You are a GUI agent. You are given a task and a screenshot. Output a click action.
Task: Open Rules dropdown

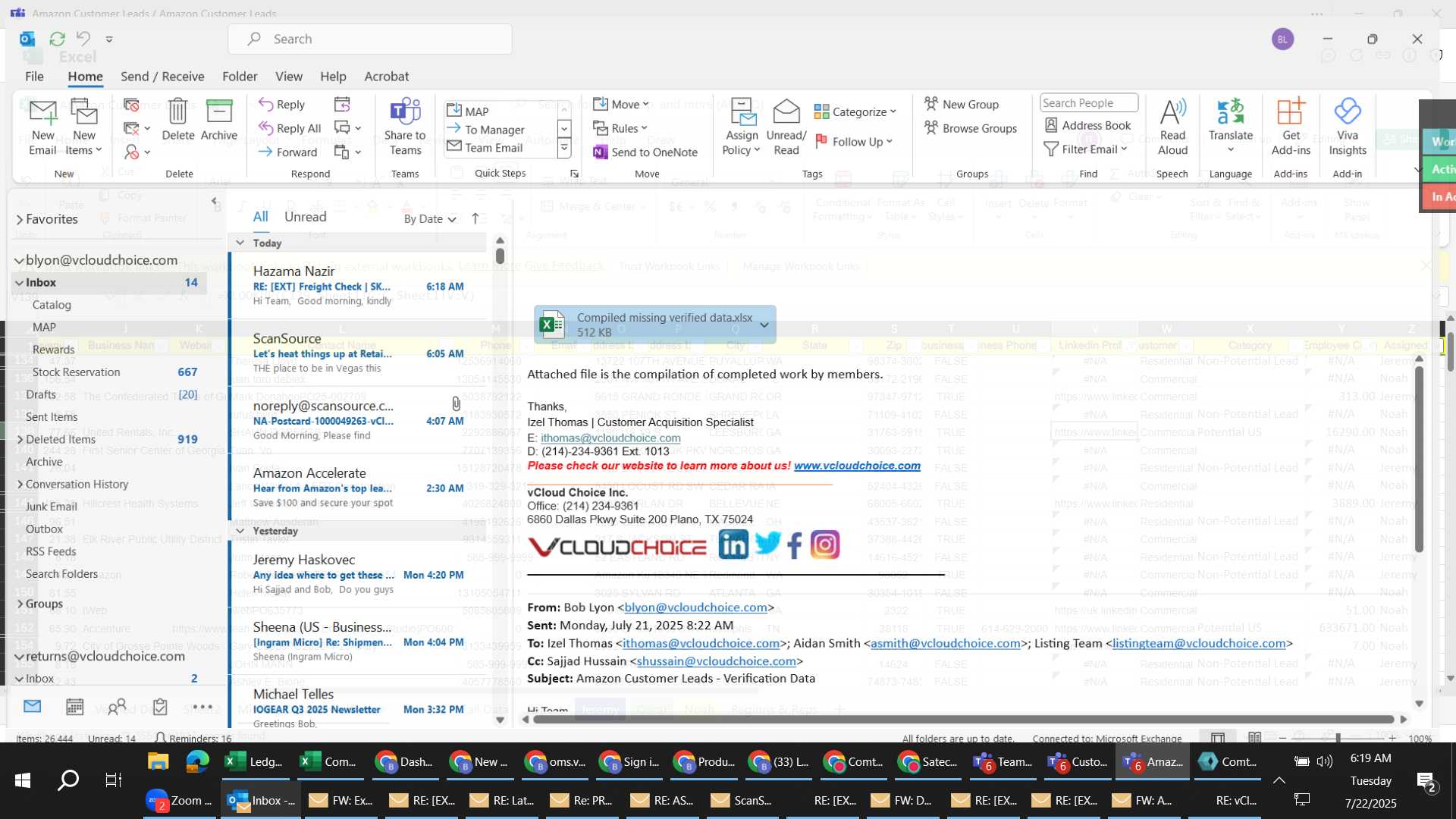620,128
